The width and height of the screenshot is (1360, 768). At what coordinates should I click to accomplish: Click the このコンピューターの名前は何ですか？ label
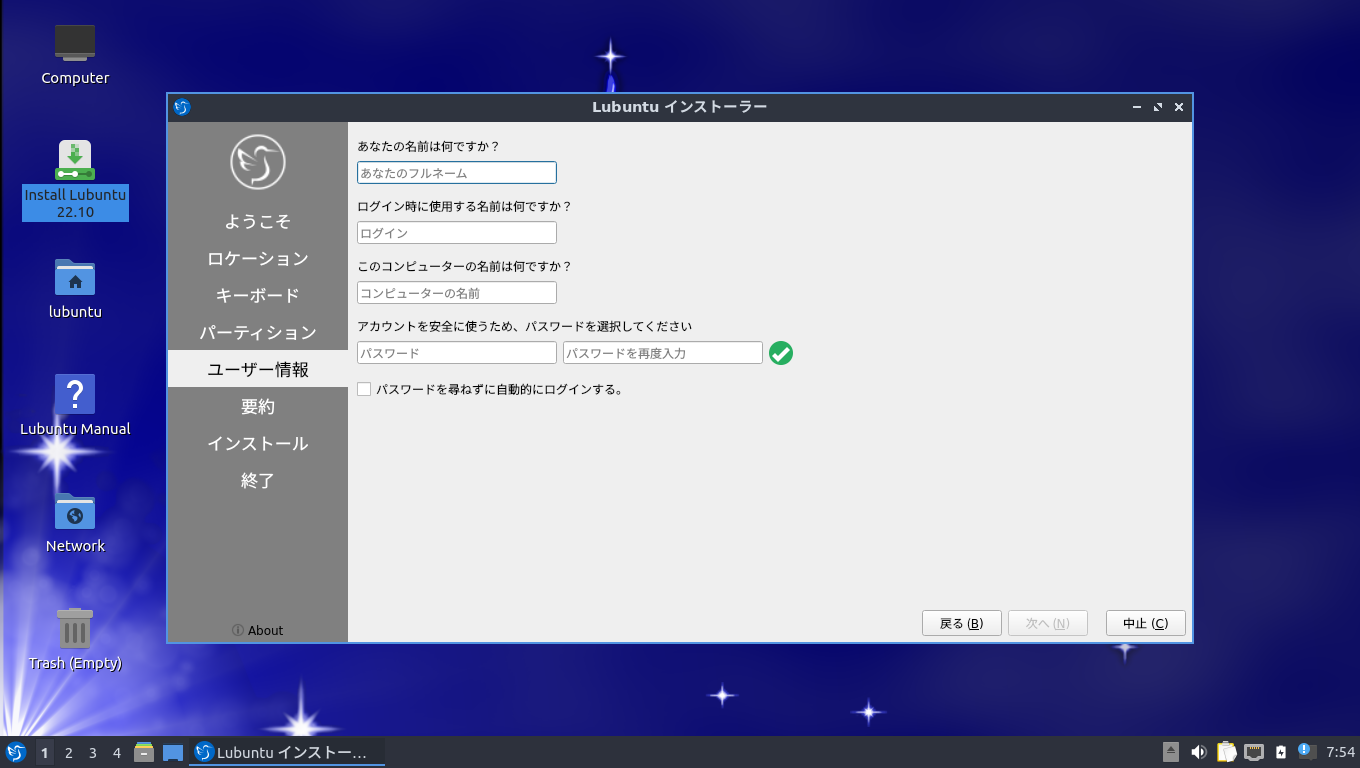(x=464, y=266)
